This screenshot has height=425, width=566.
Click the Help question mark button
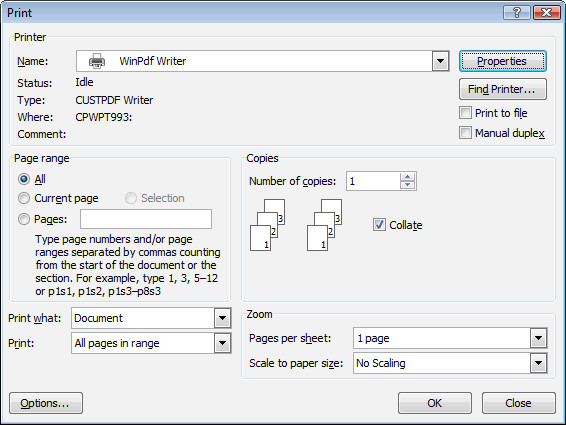tap(517, 13)
